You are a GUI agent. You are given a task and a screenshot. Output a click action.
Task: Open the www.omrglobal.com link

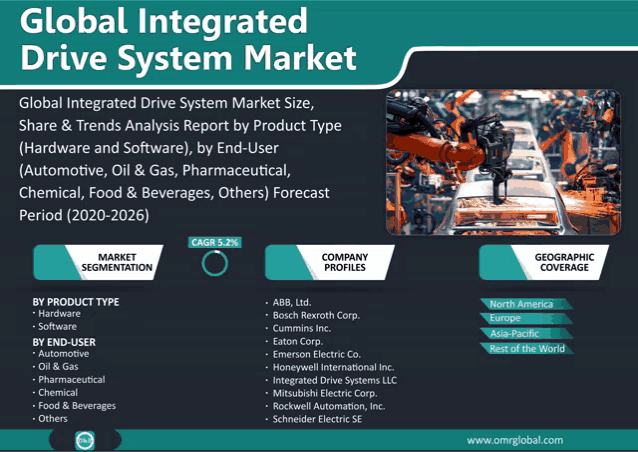515,440
